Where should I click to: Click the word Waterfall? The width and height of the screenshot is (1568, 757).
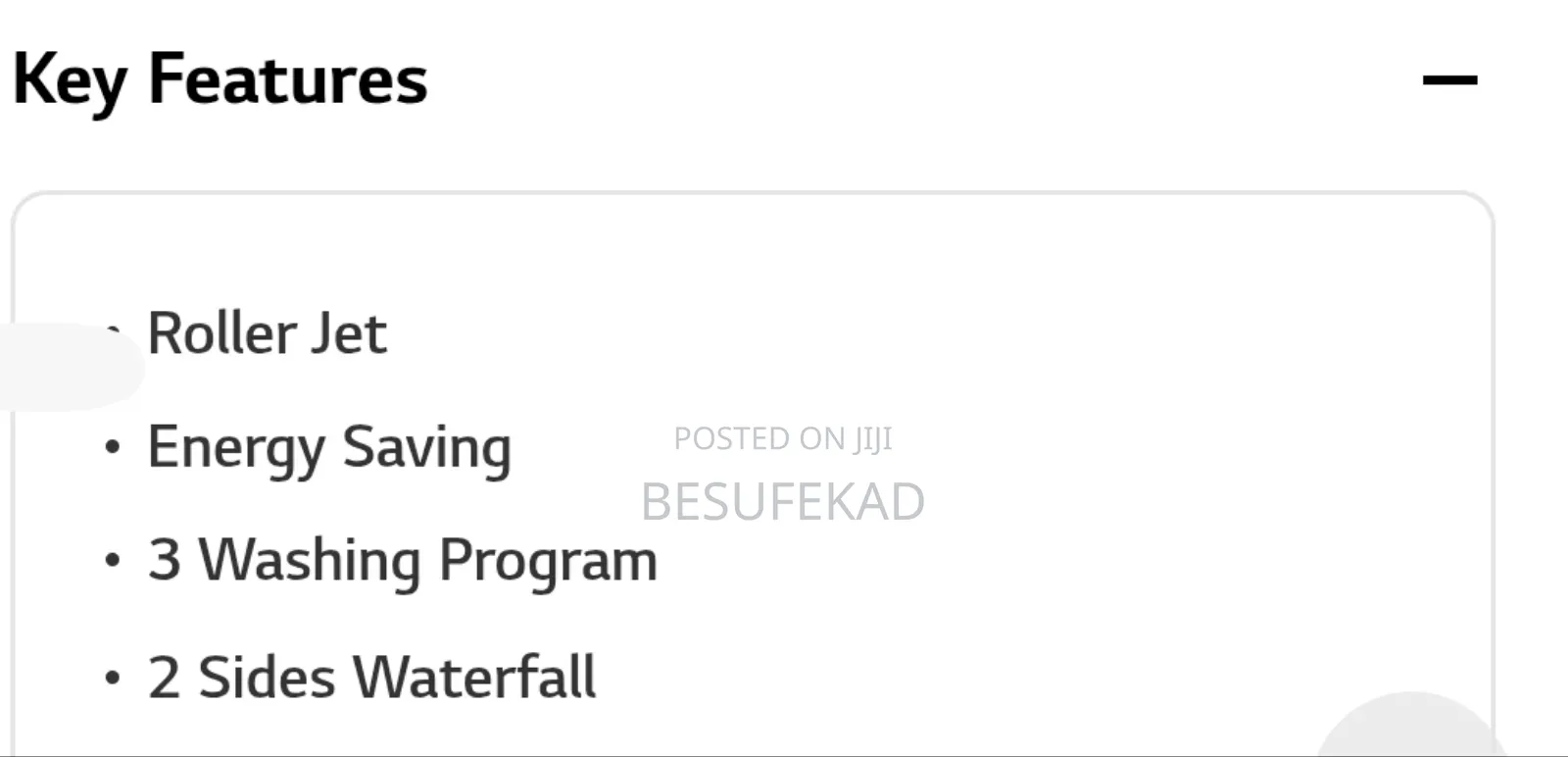[x=473, y=677]
